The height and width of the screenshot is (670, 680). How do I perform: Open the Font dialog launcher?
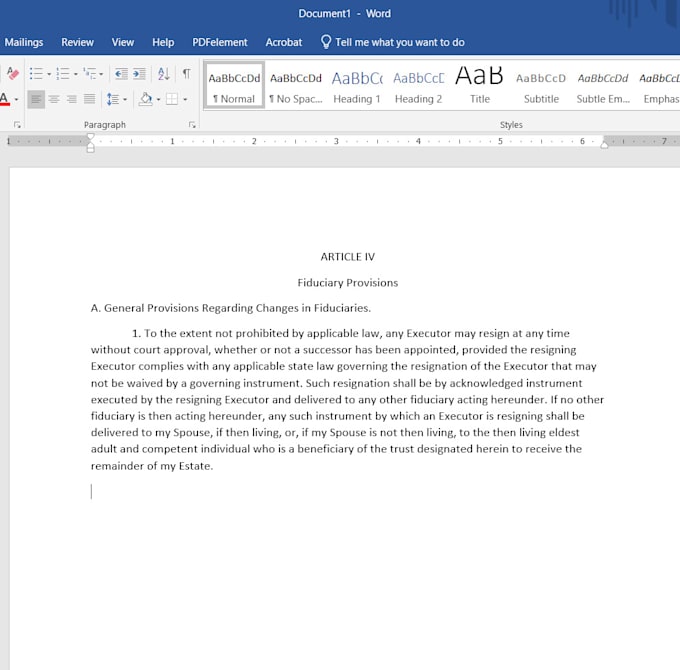pyautogui.click(x=17, y=125)
